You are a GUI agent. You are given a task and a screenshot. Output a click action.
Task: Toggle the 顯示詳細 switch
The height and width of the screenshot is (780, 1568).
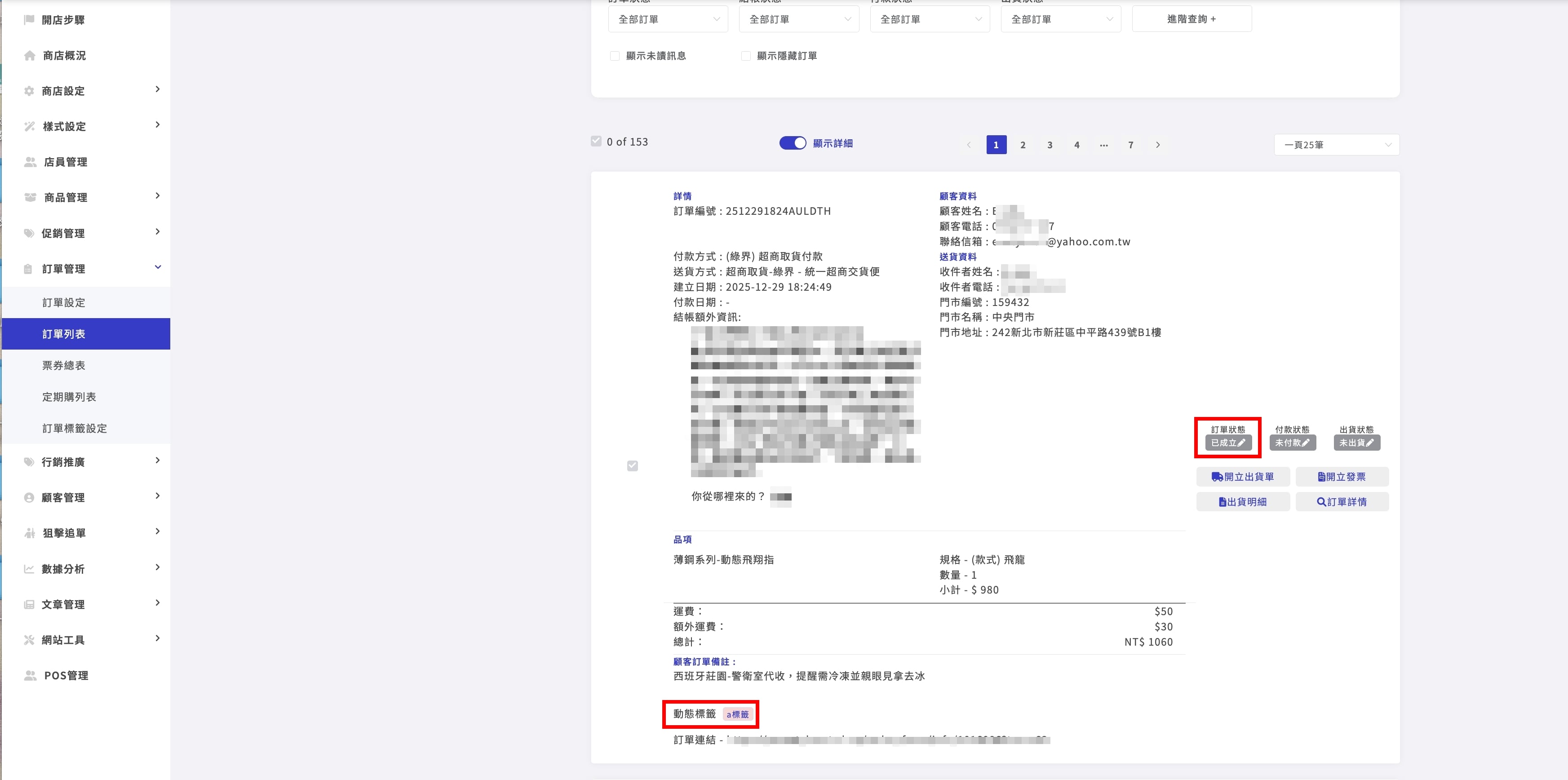(793, 142)
